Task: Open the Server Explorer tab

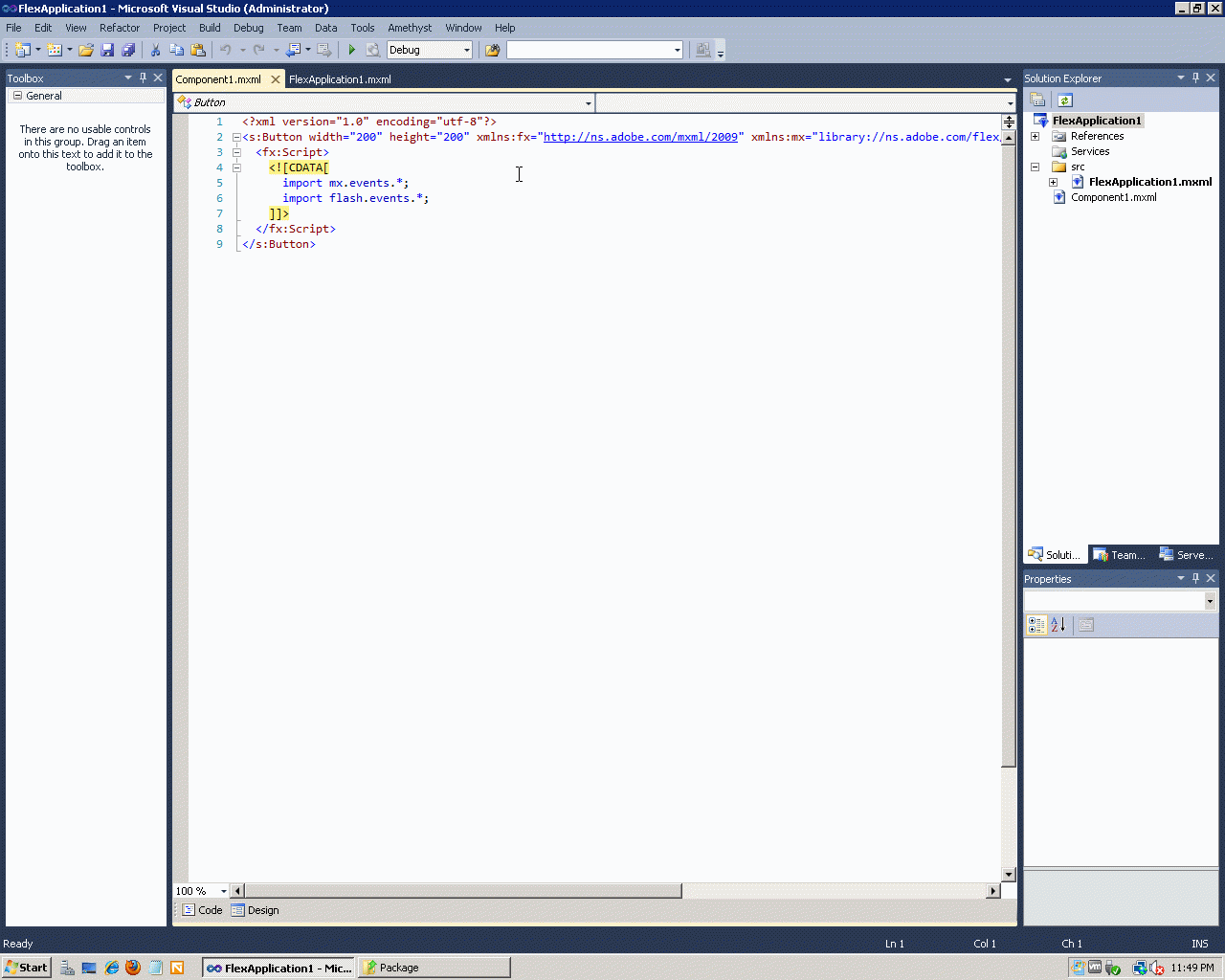Action: coord(1186,555)
